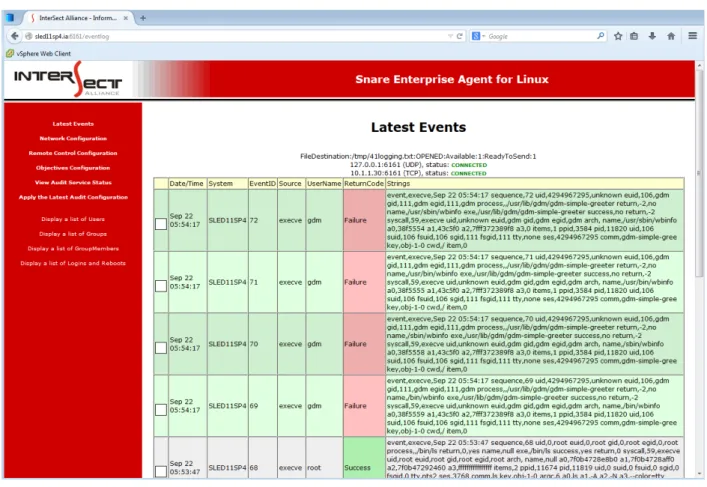Click the Failure cell of event 72

click(364, 220)
